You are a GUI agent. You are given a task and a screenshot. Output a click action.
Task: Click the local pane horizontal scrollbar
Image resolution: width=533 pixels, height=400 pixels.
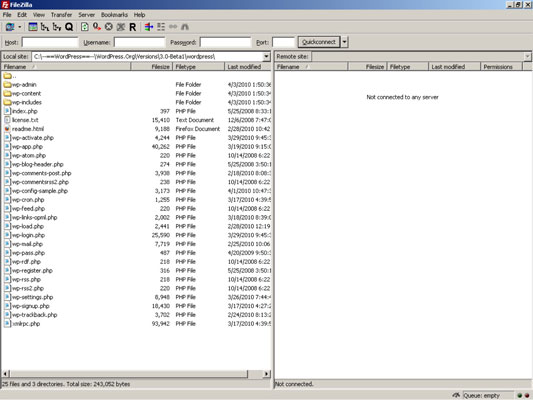pyautogui.click(x=128, y=374)
